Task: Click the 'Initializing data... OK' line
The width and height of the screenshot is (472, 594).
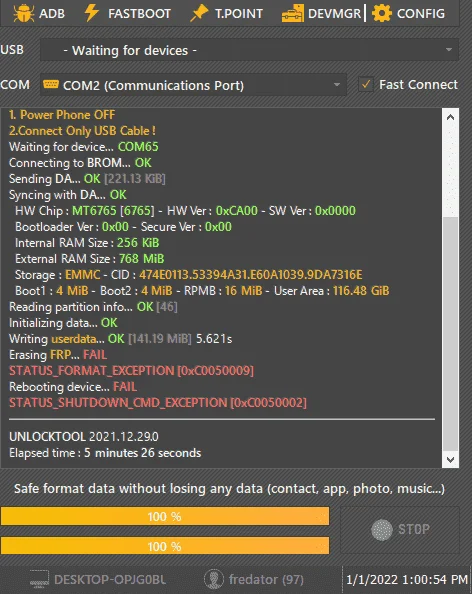Action: (x=63, y=322)
